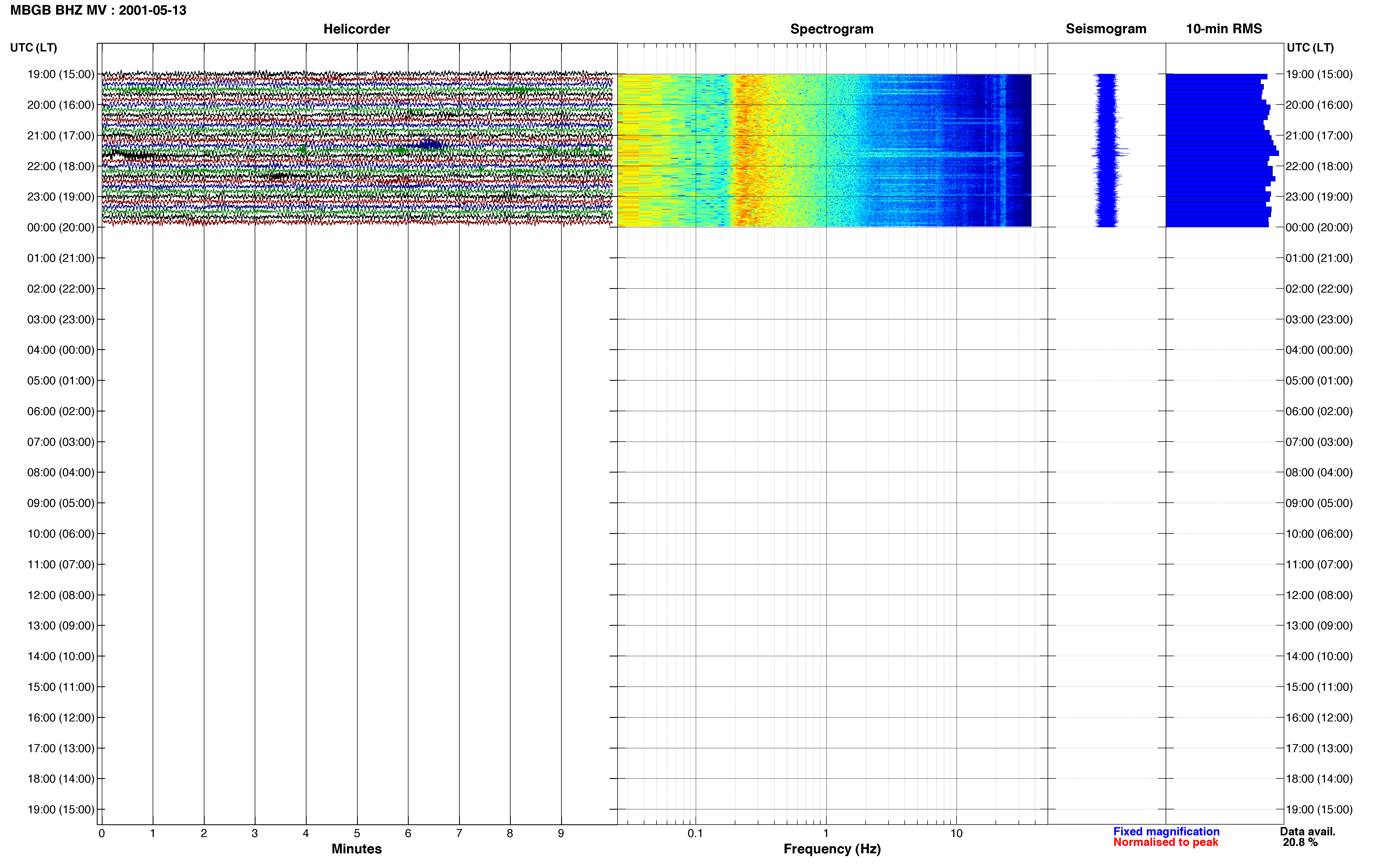Click left axis label '02:00 (22:00)'

[61, 289]
